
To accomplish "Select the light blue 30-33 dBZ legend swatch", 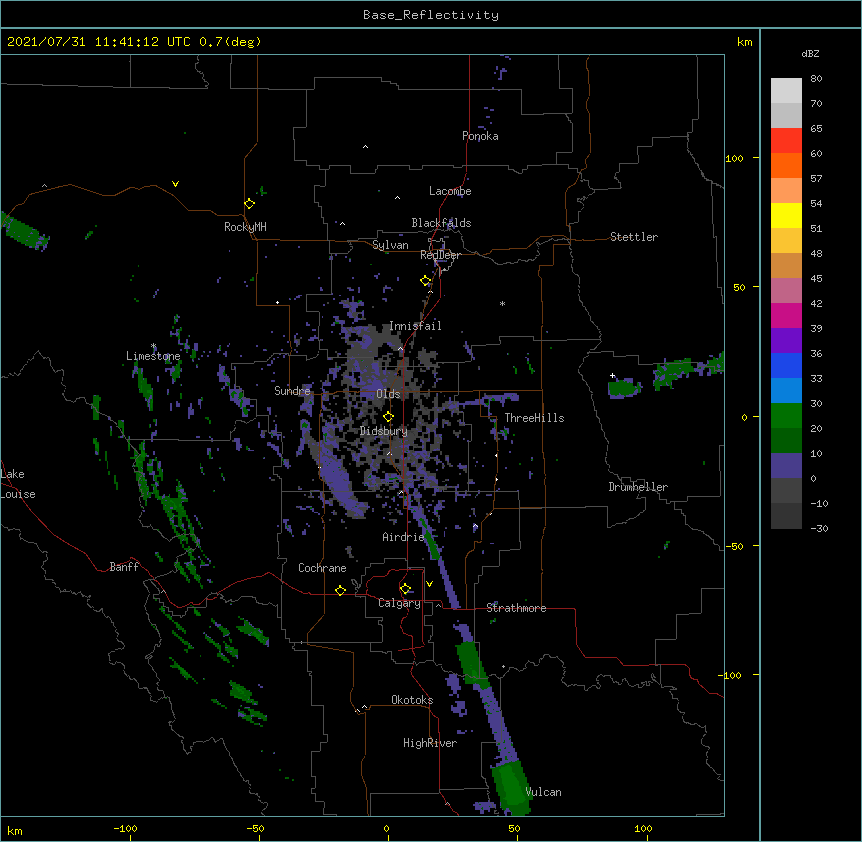I will coord(786,391).
